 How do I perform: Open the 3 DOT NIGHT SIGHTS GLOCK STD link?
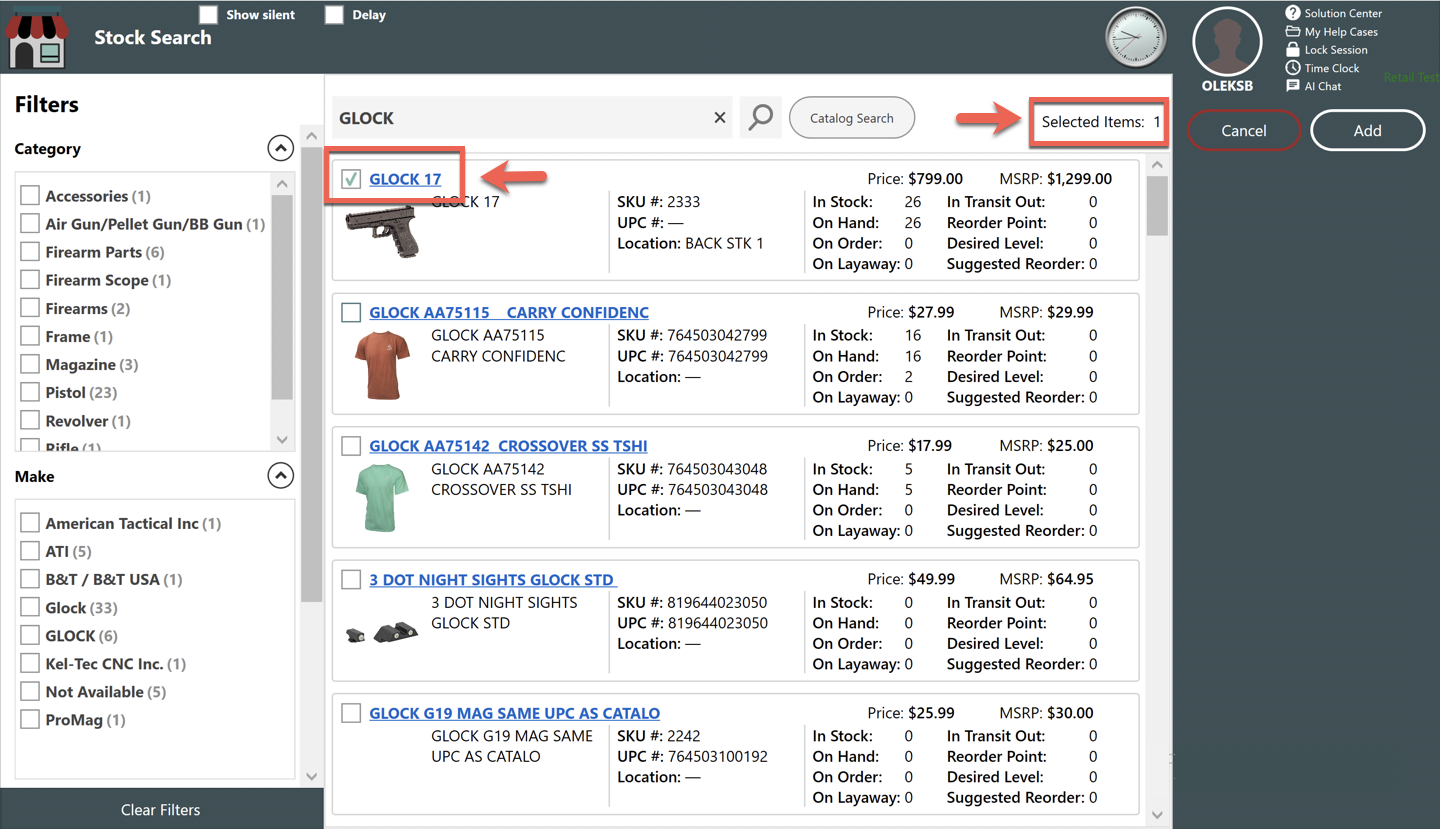493,579
